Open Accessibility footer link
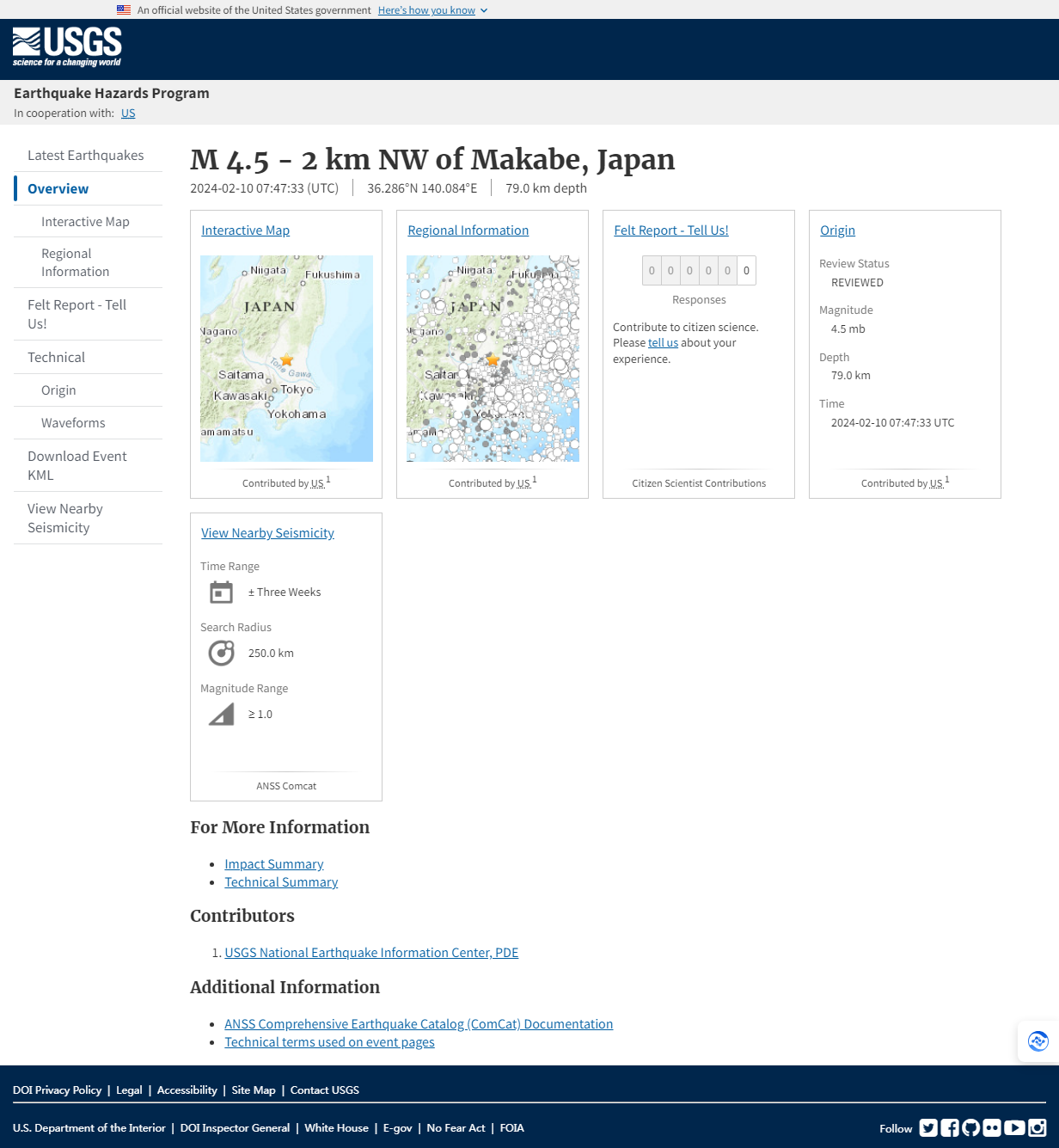This screenshot has height=1148, width=1059. 187,1090
